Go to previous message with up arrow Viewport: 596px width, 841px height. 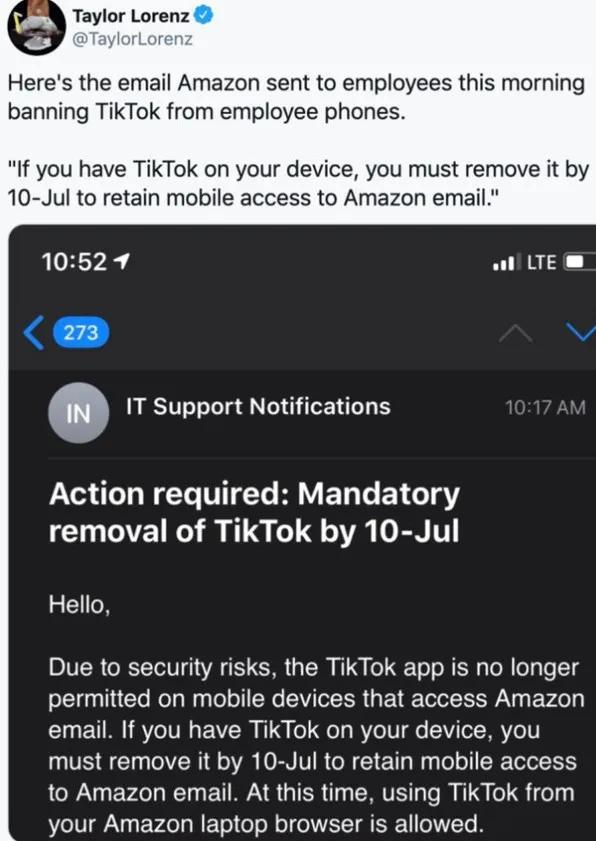515,334
